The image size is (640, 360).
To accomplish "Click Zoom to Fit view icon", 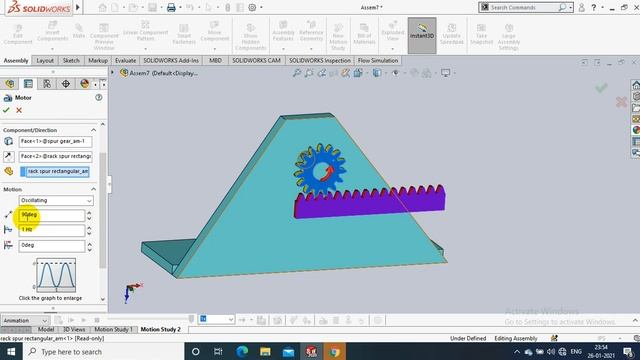I will (x=297, y=73).
